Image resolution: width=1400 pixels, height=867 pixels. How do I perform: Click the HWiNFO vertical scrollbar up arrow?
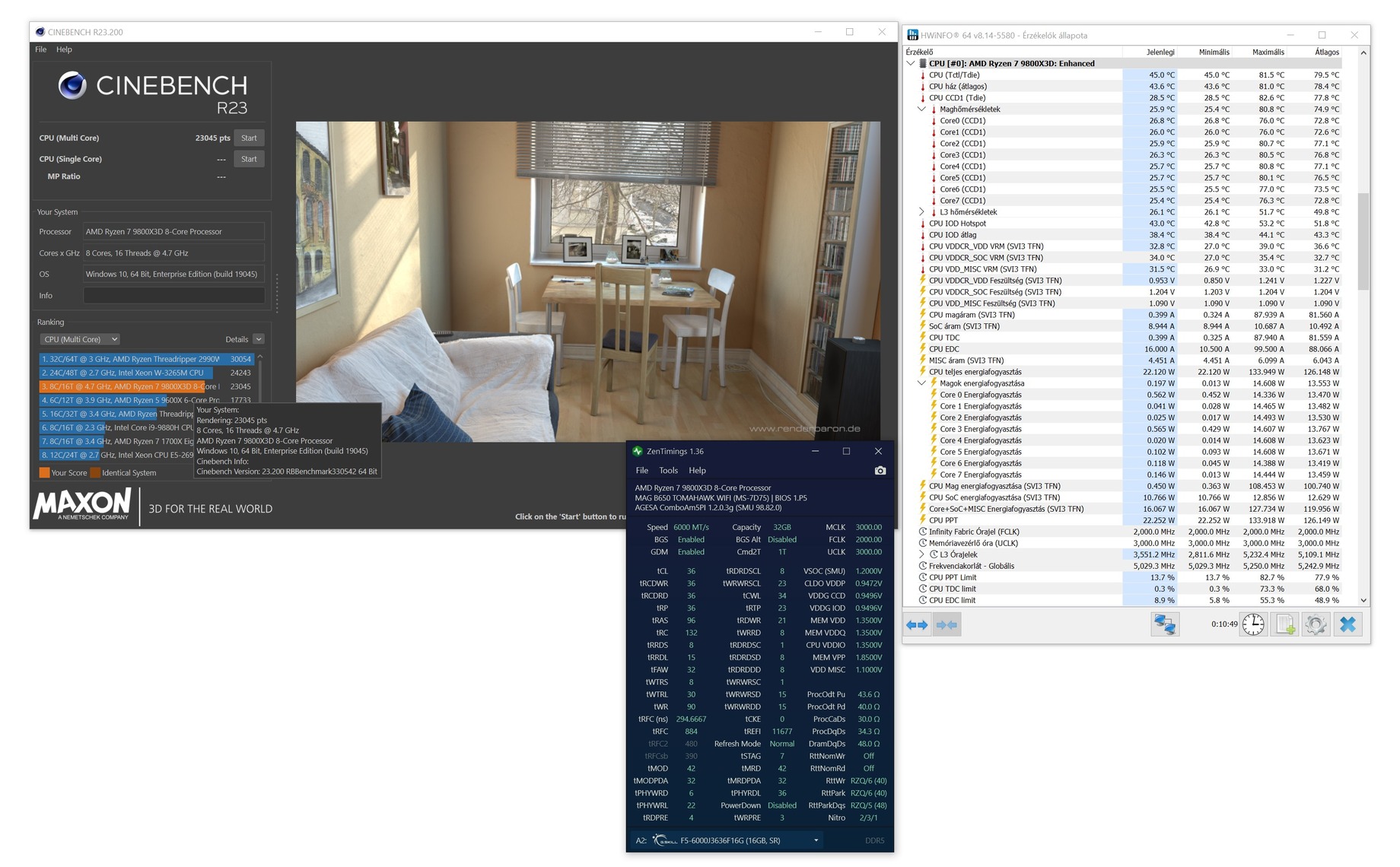point(1363,52)
